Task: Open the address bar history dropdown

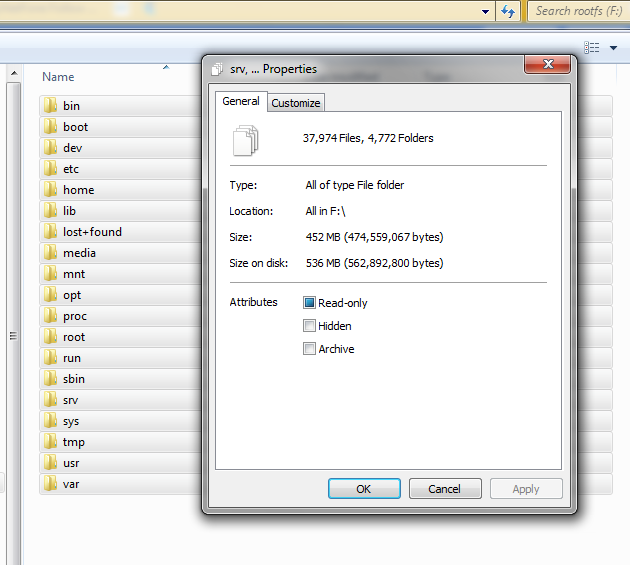Action: pyautogui.click(x=485, y=12)
